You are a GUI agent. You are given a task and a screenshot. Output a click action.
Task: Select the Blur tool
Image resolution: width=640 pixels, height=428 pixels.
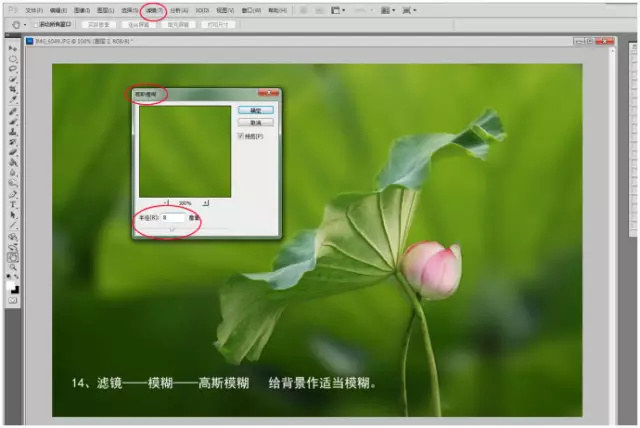(13, 173)
